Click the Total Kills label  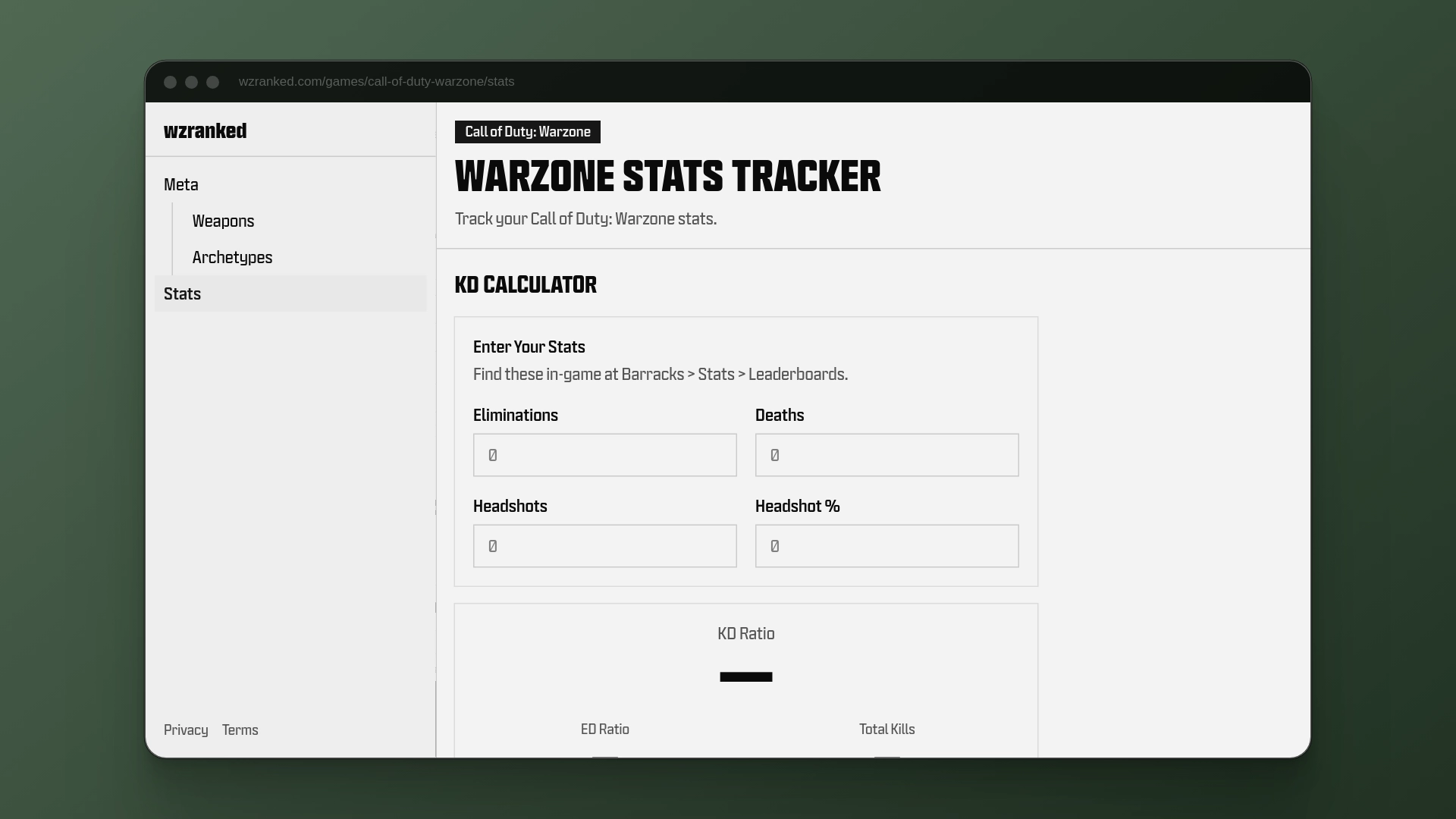(886, 730)
